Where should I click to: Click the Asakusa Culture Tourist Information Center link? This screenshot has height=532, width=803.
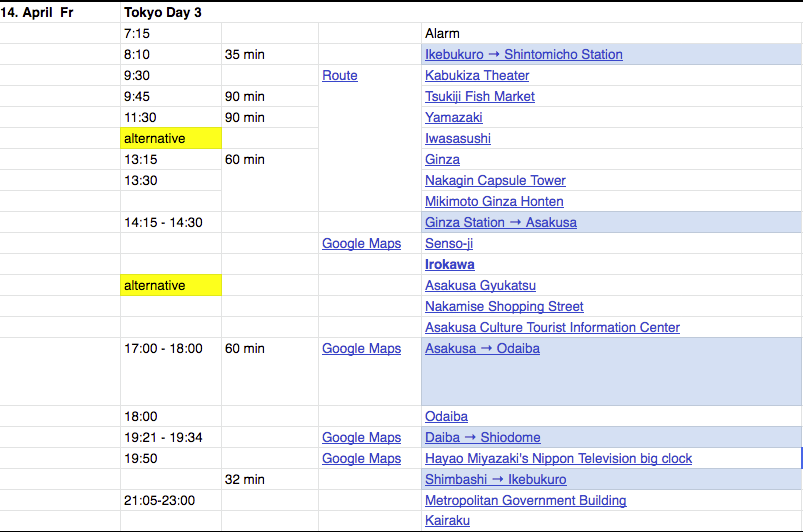point(552,328)
